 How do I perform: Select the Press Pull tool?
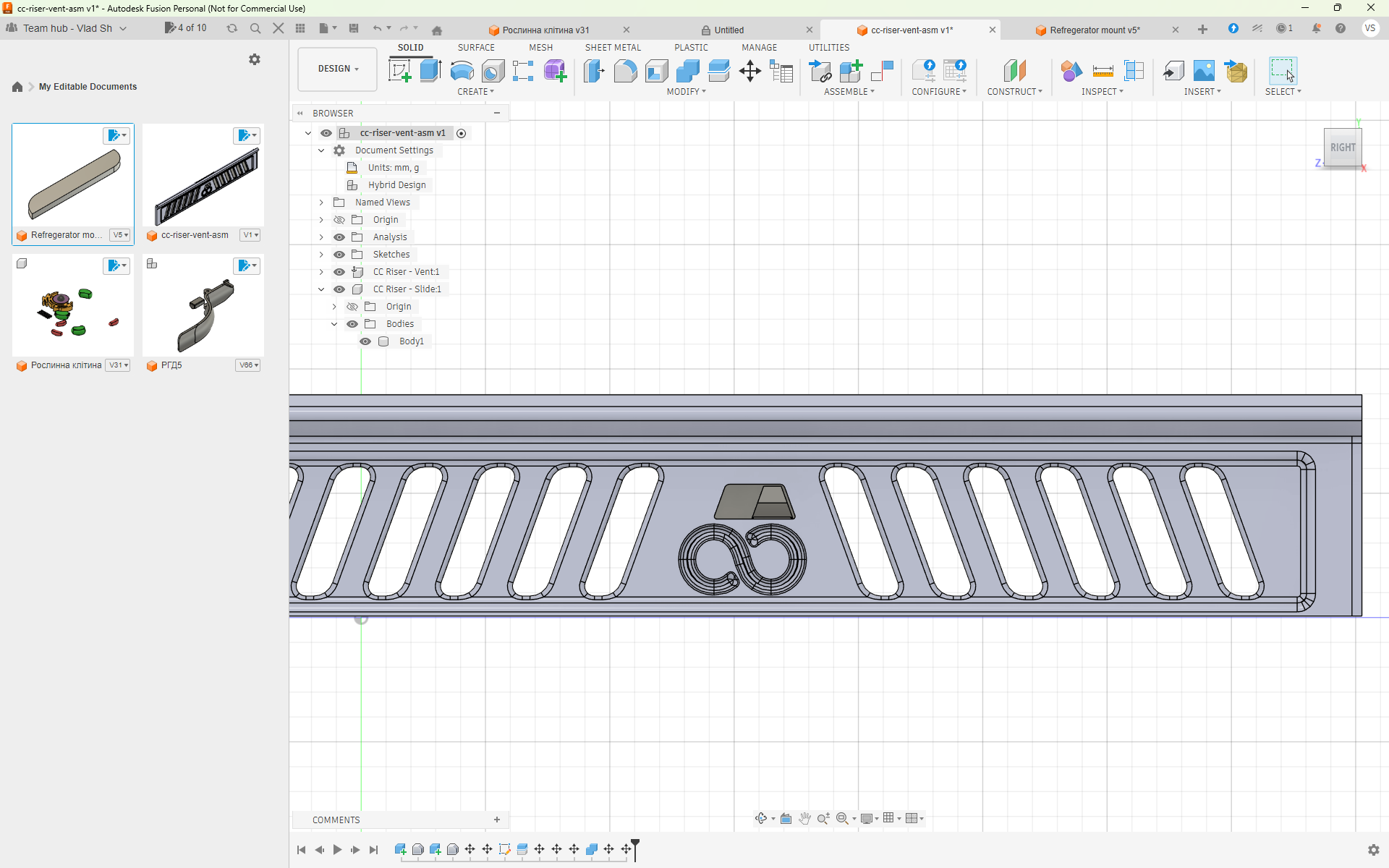pyautogui.click(x=593, y=71)
